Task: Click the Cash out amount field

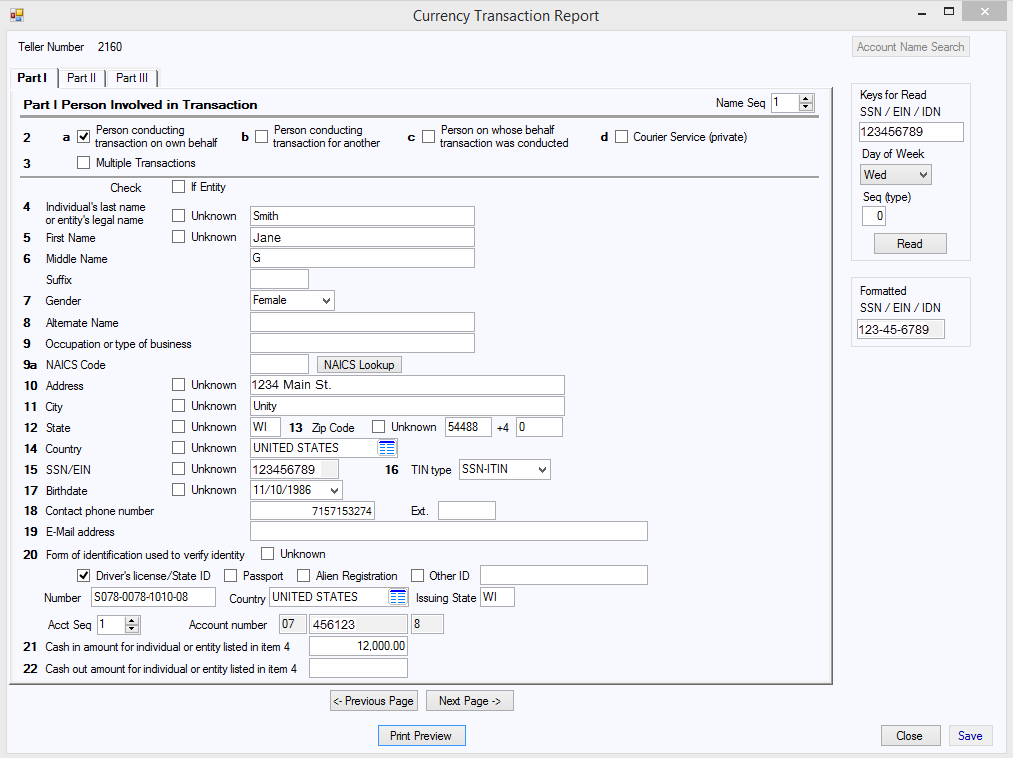Action: click(359, 668)
